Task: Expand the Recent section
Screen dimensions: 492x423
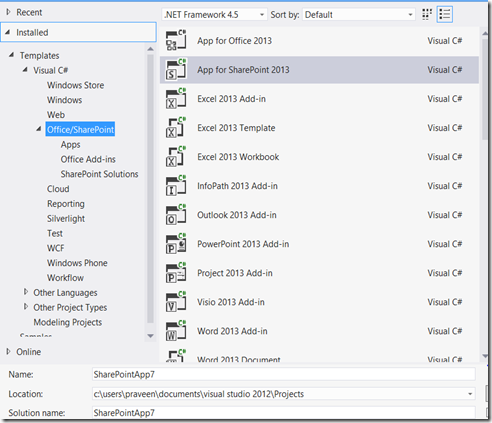Action: point(8,12)
